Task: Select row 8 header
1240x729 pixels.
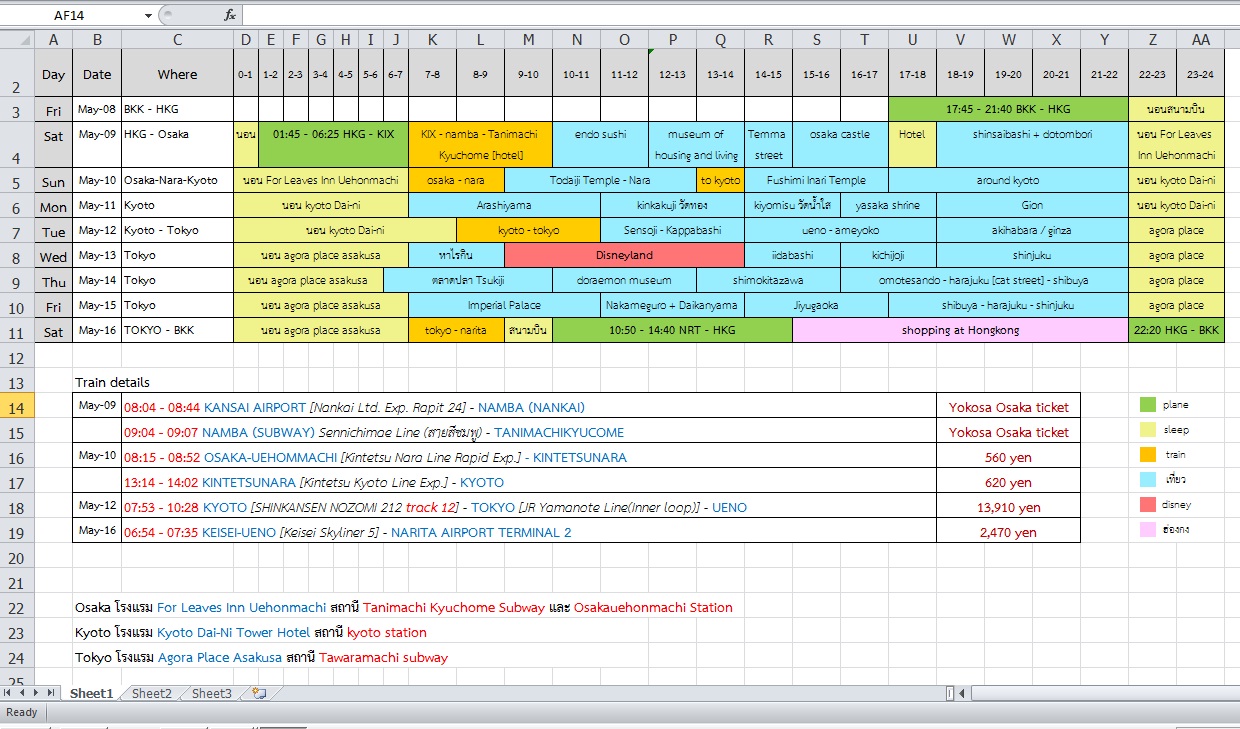Action: (17, 257)
